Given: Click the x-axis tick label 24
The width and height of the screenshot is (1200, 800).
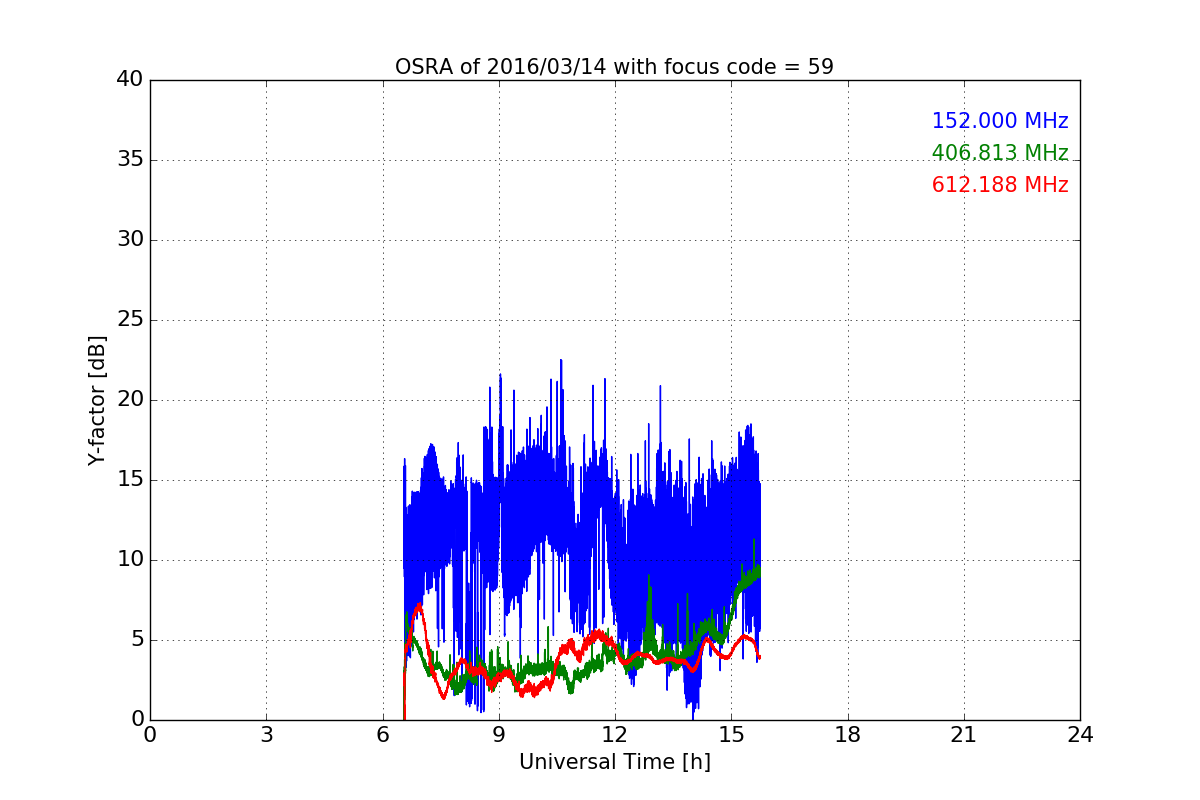Looking at the screenshot, I should coord(1080,735).
